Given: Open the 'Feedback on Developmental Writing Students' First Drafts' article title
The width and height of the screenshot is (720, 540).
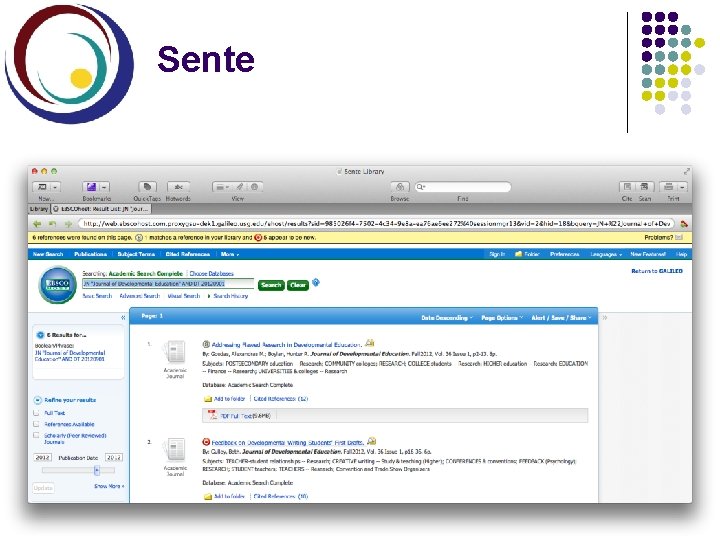Looking at the screenshot, I should (287, 443).
